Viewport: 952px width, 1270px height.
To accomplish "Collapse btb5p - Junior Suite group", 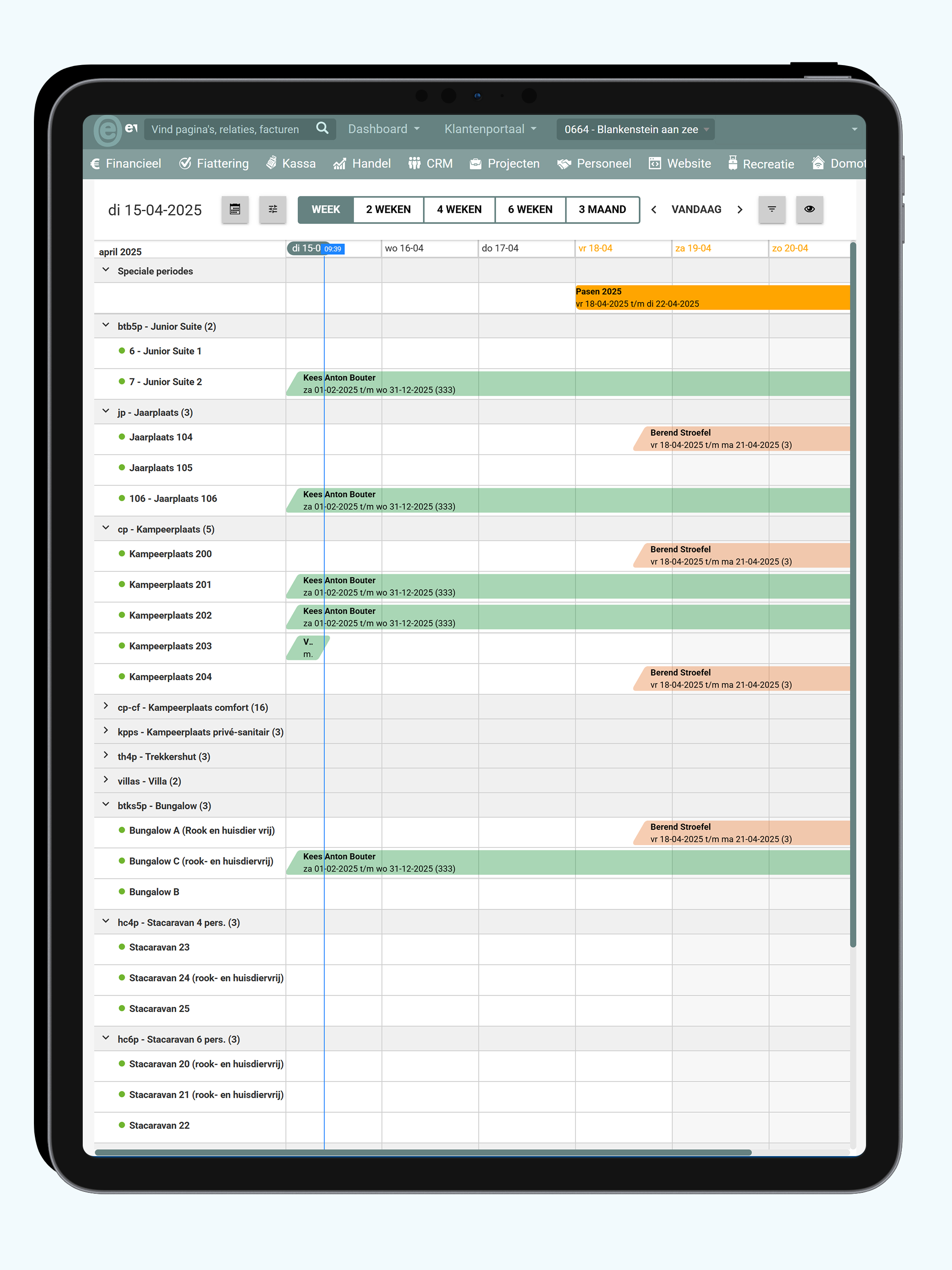I will [106, 325].
